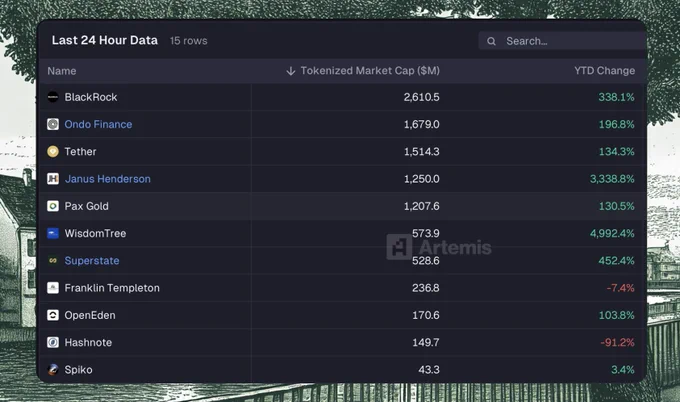Click the 528.6 market cap value

pos(425,261)
